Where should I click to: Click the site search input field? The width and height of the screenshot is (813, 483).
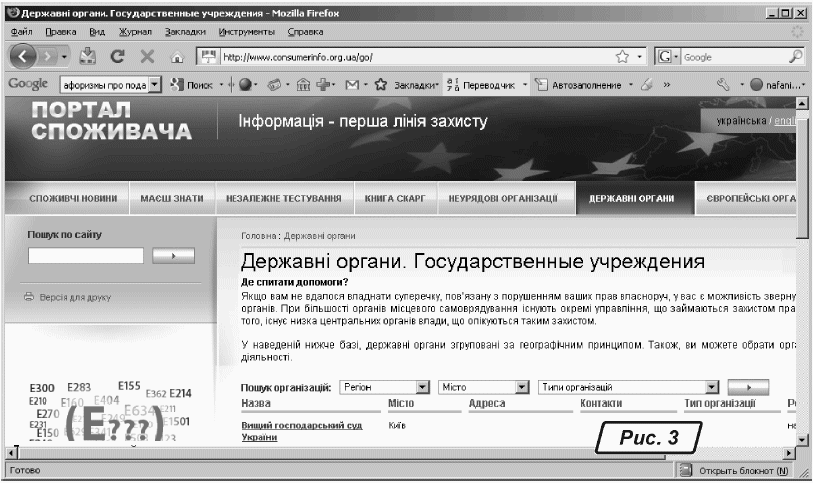pos(86,256)
